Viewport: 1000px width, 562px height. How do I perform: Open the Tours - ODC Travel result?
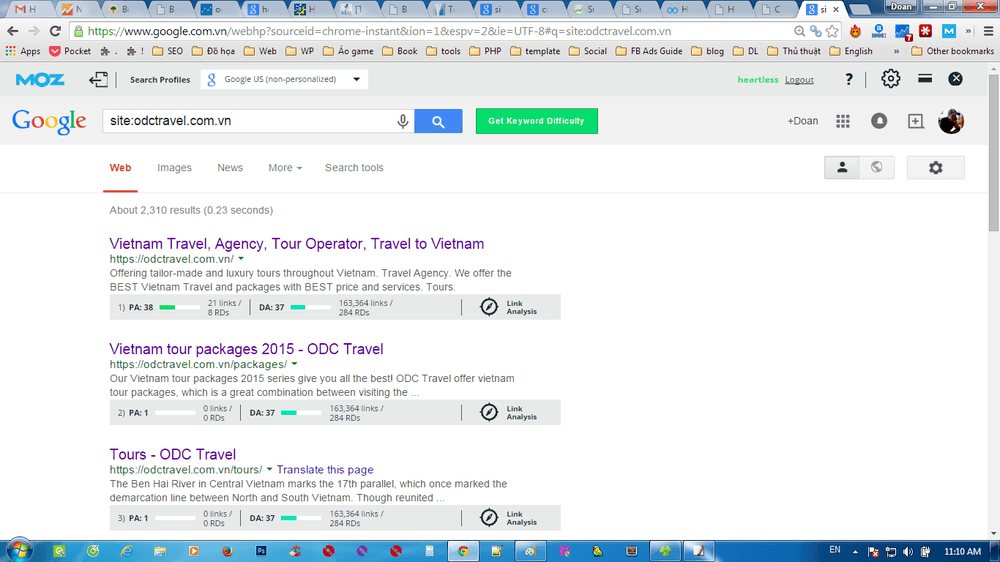click(x=172, y=454)
